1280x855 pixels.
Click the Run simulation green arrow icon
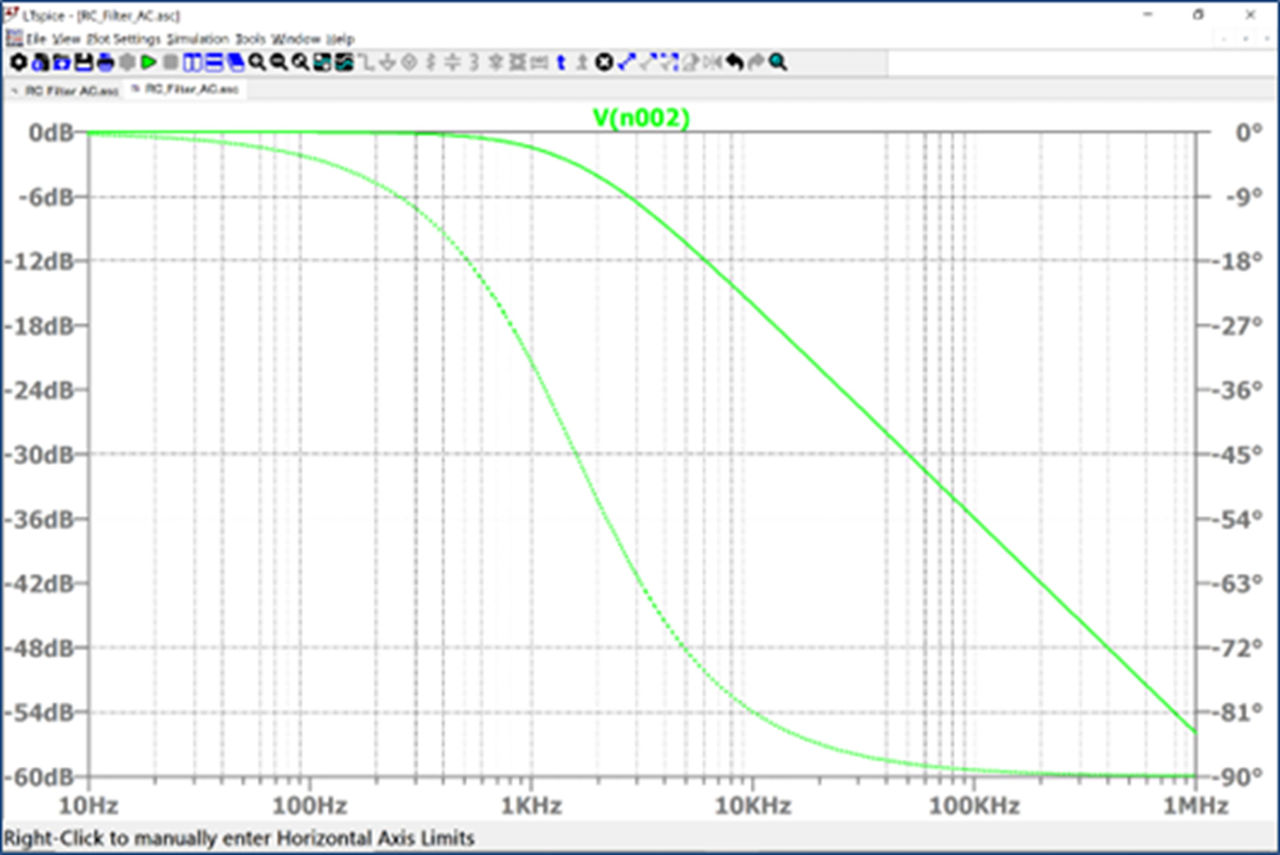click(x=148, y=63)
